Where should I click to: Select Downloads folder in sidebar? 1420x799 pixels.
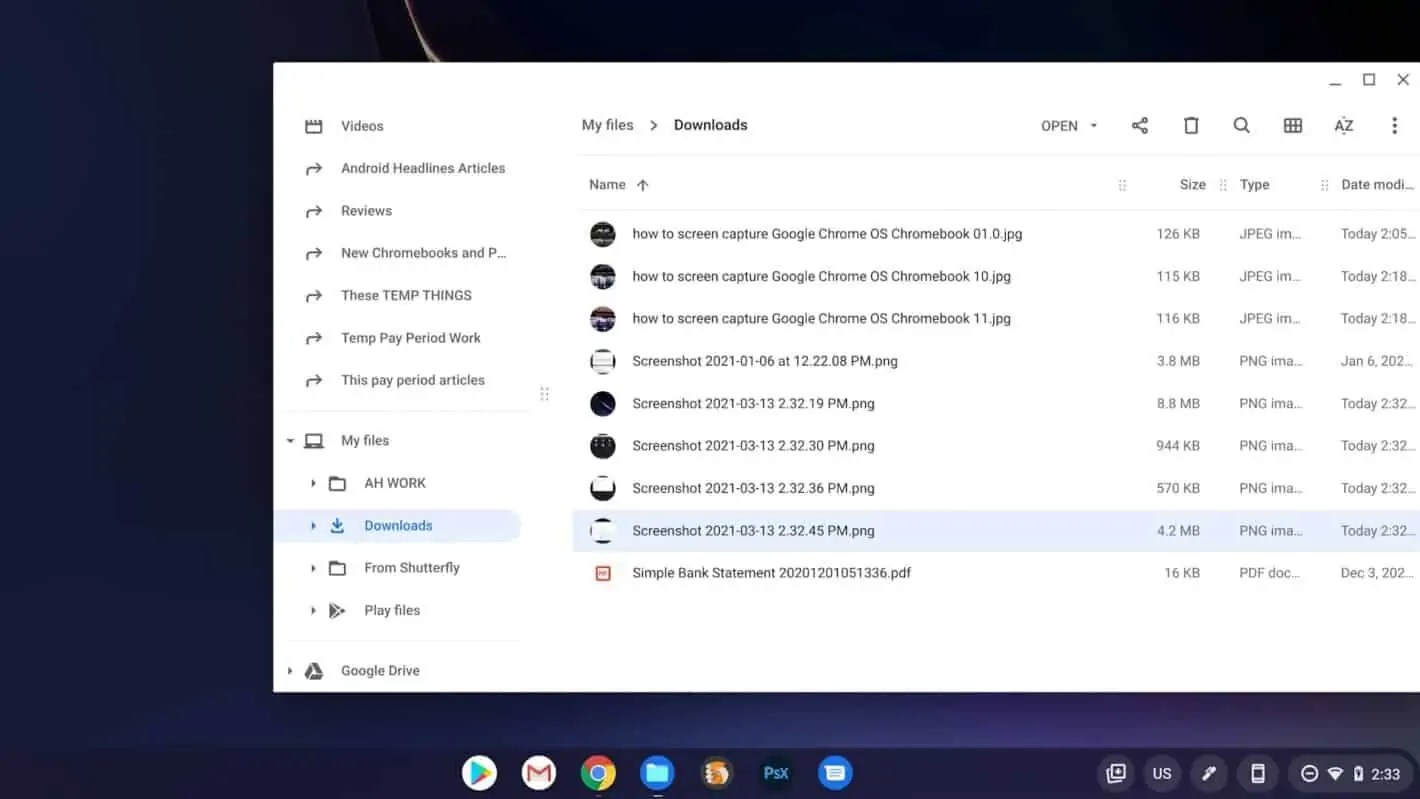(398, 526)
